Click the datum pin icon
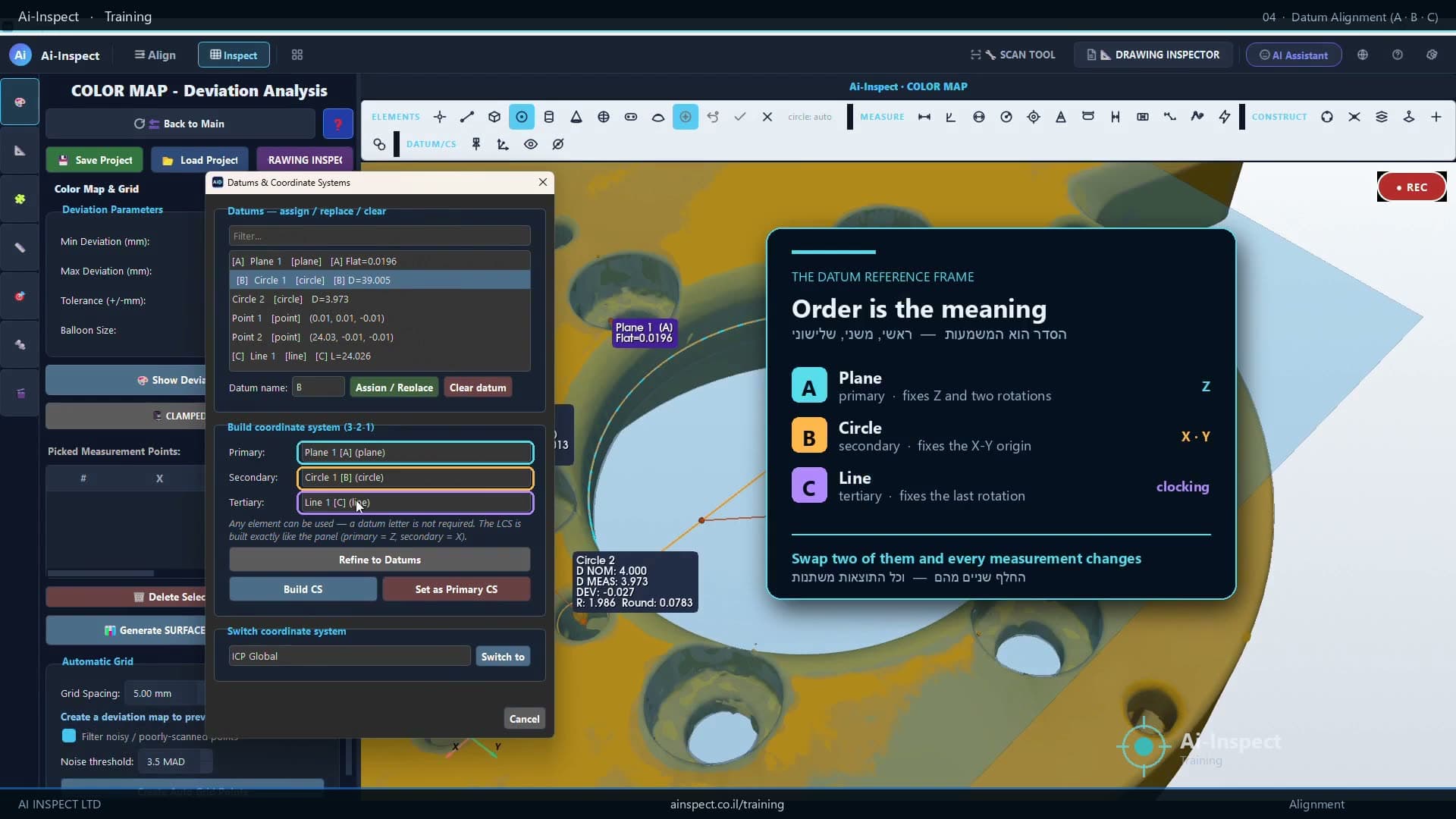Viewport: 1456px width, 819px height. tap(476, 144)
